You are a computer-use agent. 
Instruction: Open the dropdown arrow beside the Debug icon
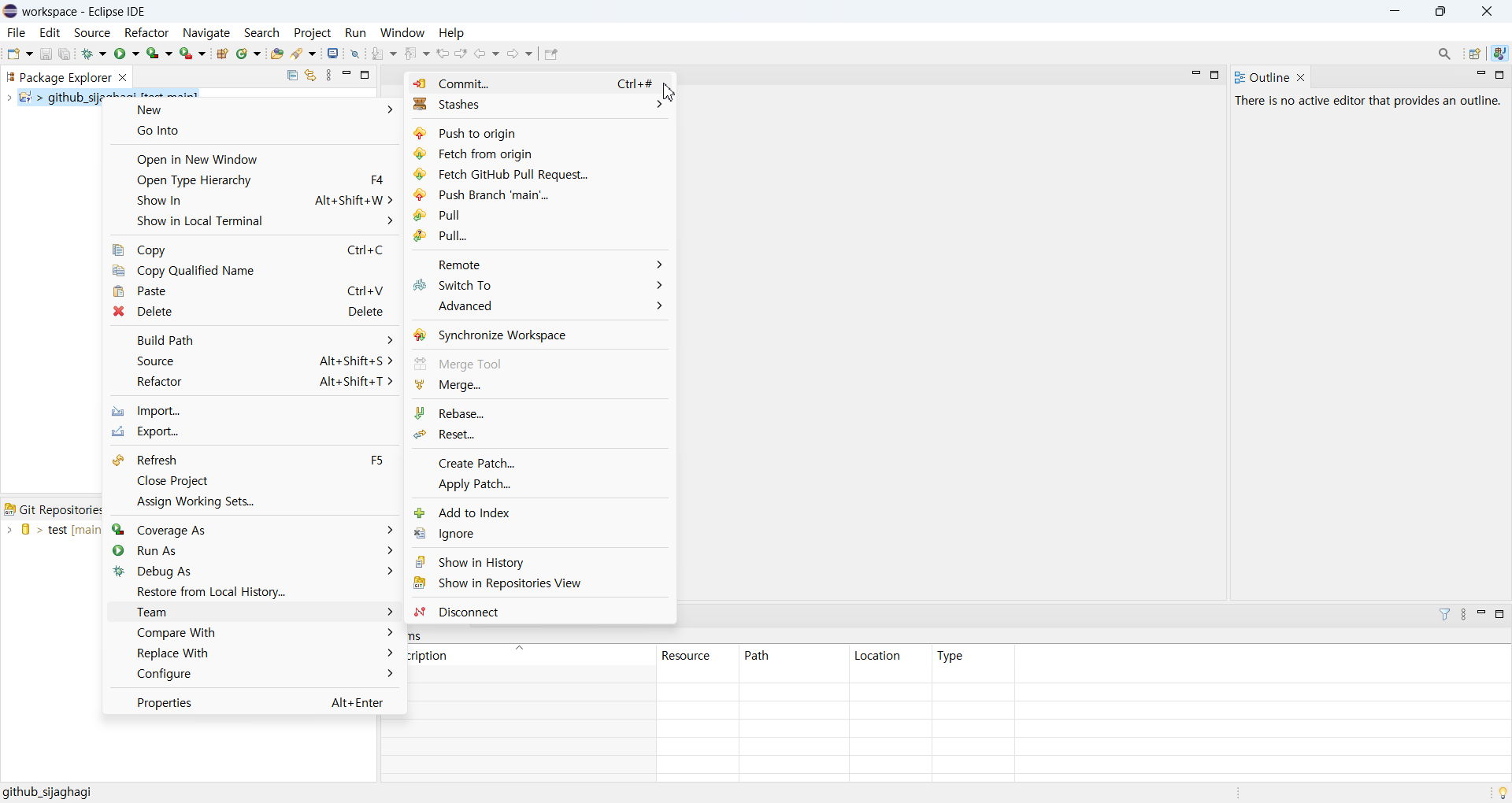click(x=103, y=54)
